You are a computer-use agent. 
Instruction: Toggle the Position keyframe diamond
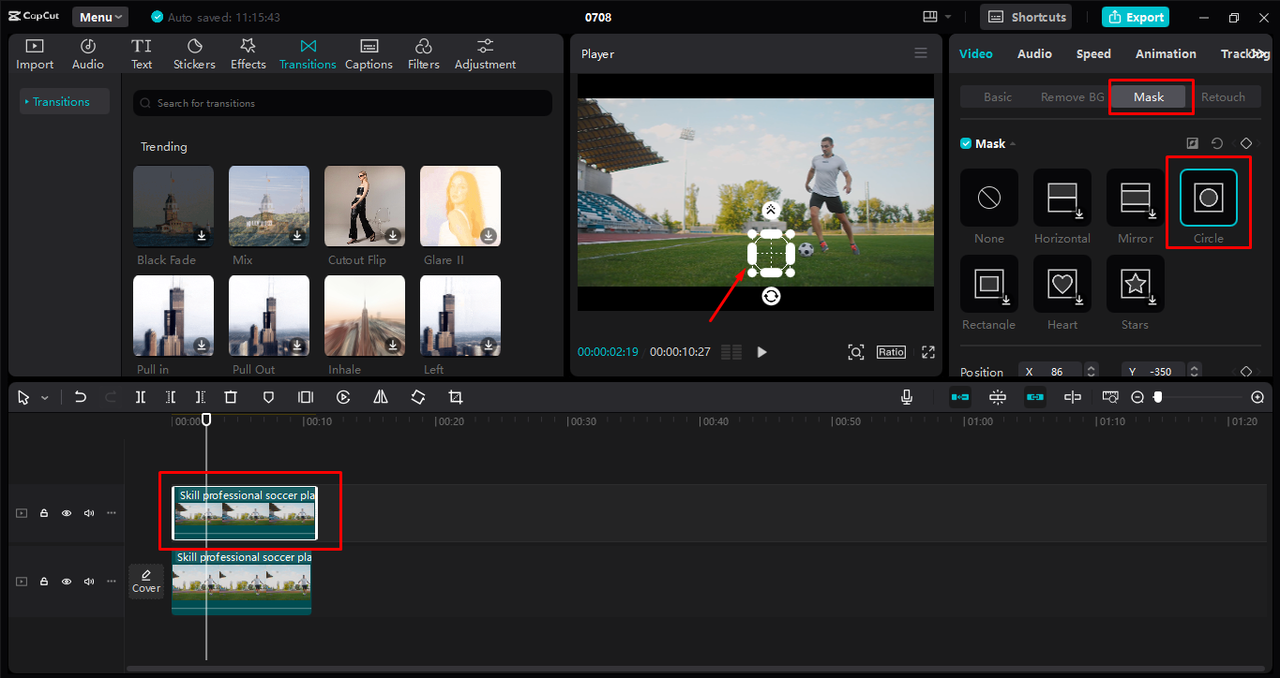pos(1246,371)
